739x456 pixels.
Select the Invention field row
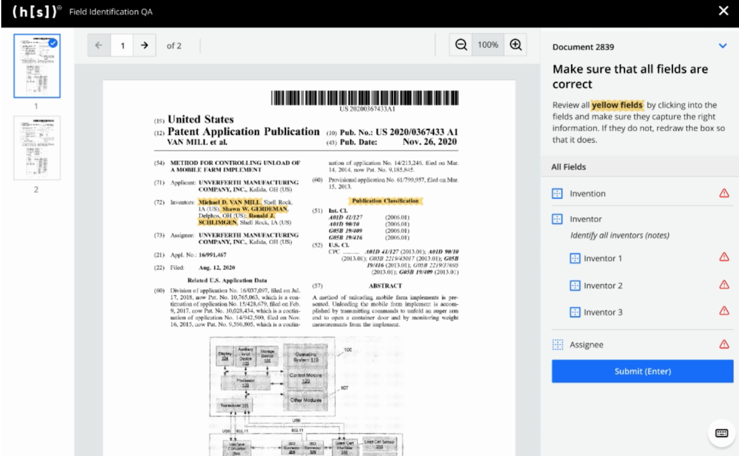coord(642,194)
